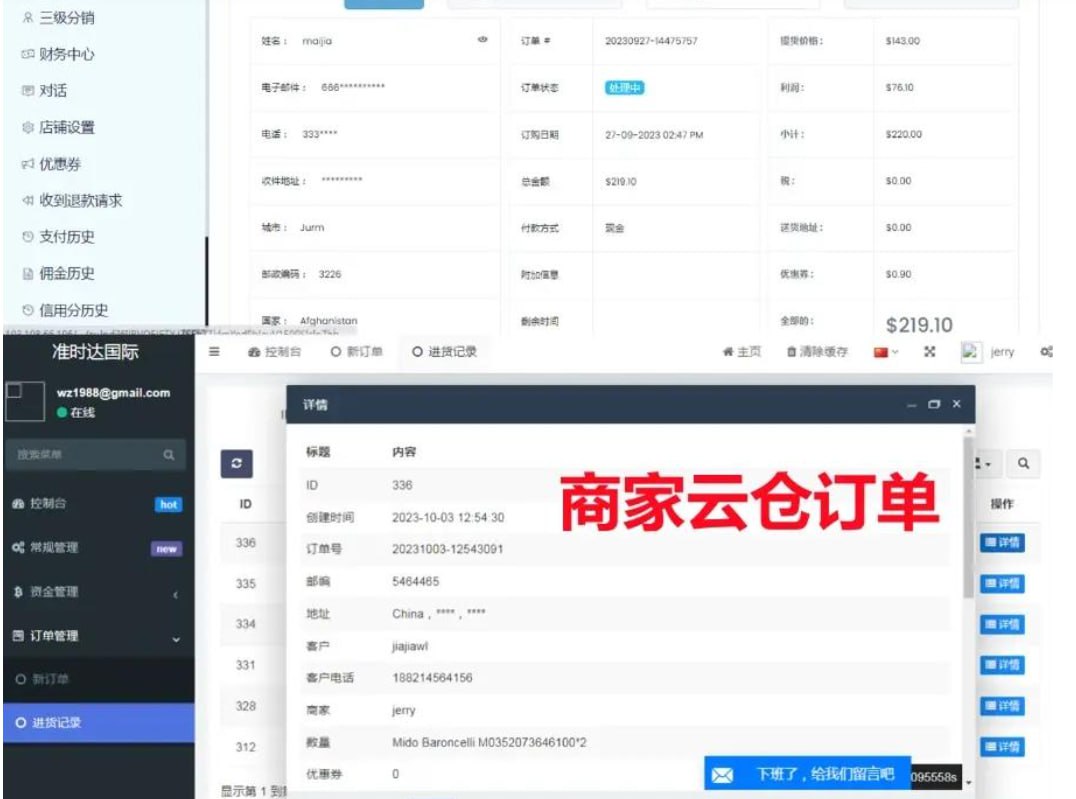Image resolution: width=1076 pixels, height=799 pixels.
Task: Click the fullscreen icon in the top bar
Action: coord(929,352)
